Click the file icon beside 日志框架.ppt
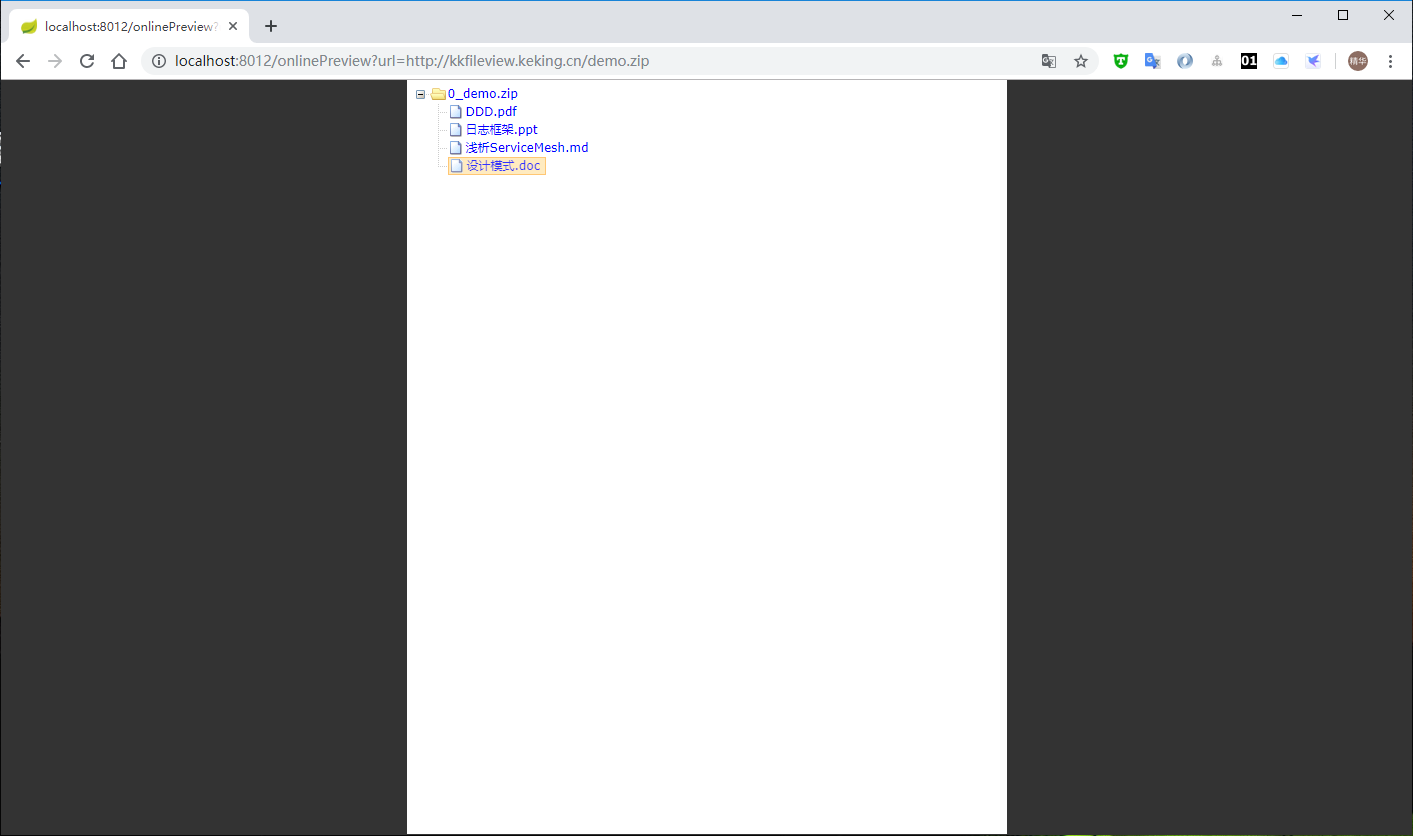 (x=456, y=129)
